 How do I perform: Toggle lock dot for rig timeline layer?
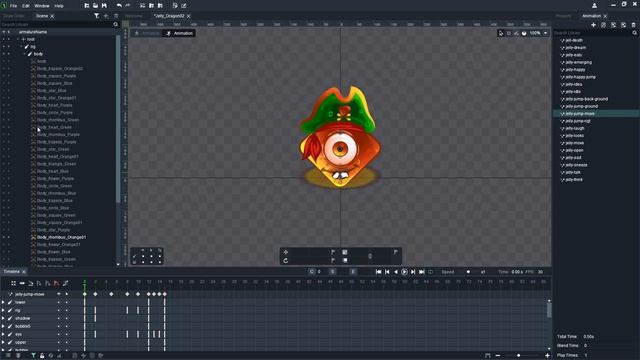point(67,311)
